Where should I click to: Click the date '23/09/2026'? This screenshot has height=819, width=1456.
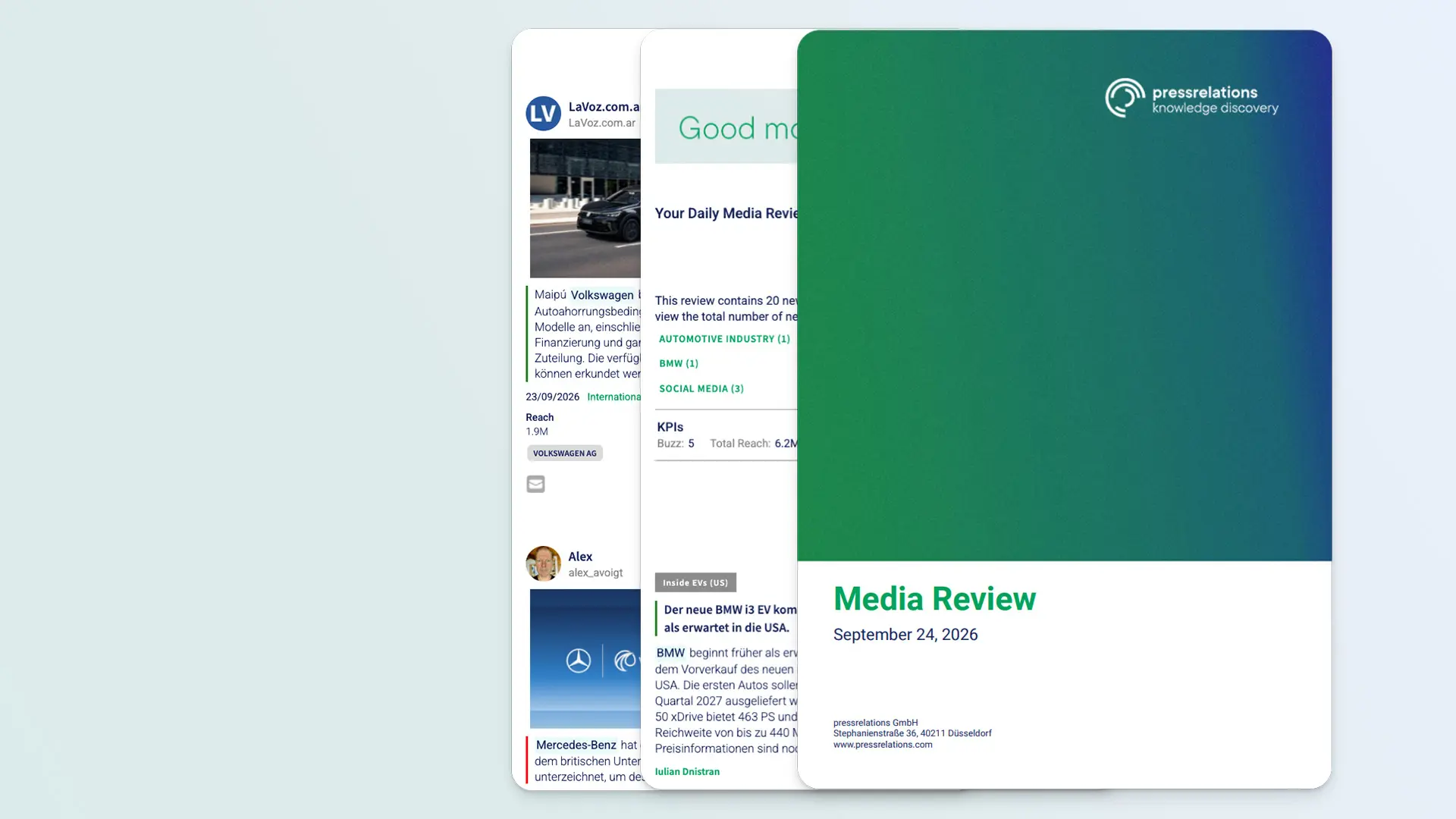pyautogui.click(x=552, y=397)
